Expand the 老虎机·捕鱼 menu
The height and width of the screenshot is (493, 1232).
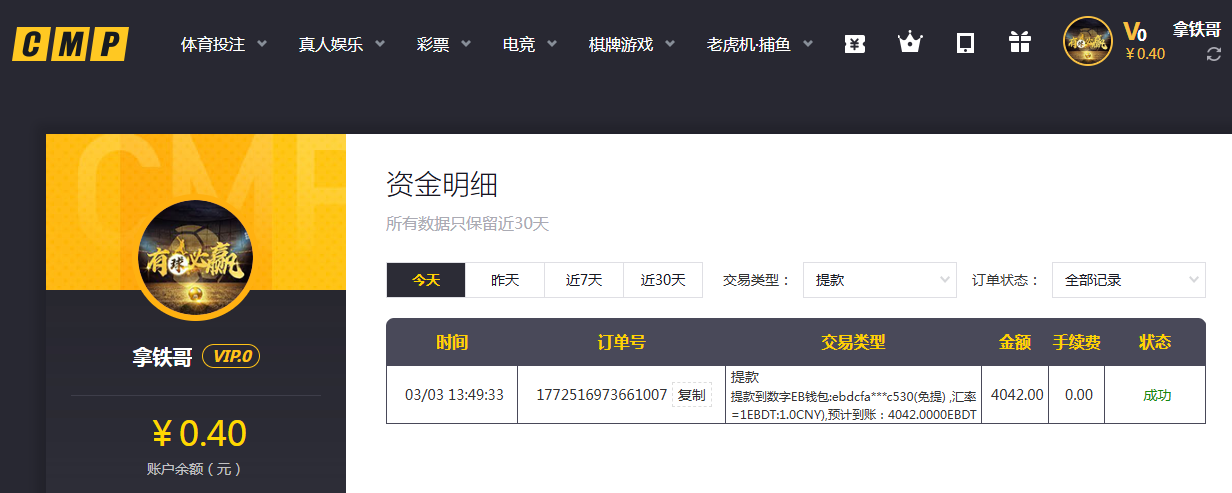pos(748,44)
